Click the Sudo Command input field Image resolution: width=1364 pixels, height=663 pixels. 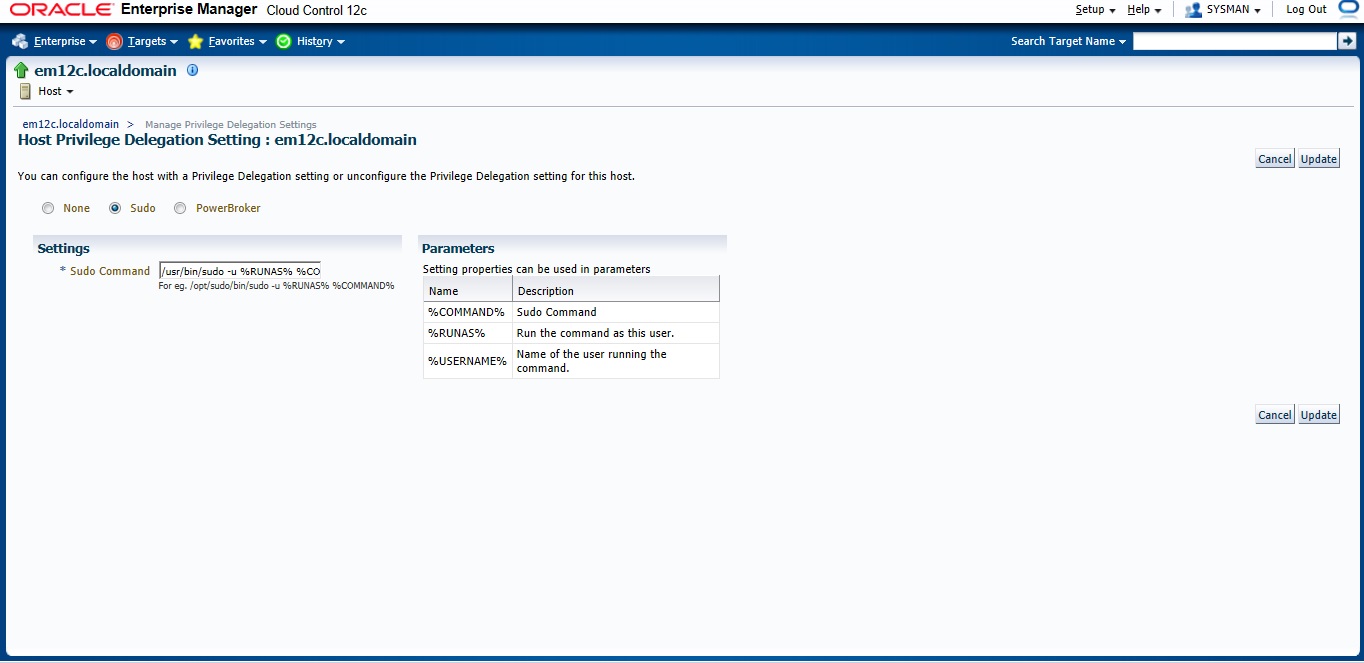click(240, 271)
